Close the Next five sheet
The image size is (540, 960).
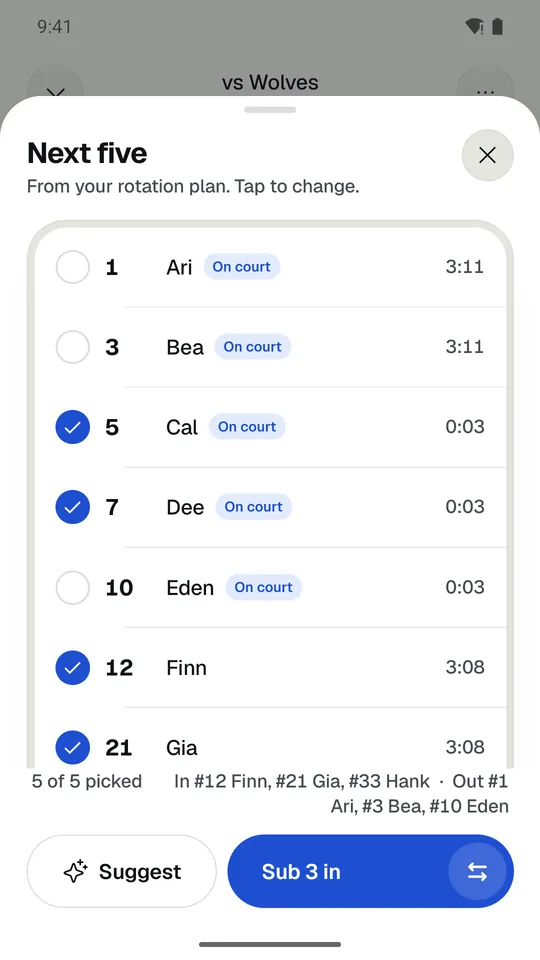(x=487, y=156)
